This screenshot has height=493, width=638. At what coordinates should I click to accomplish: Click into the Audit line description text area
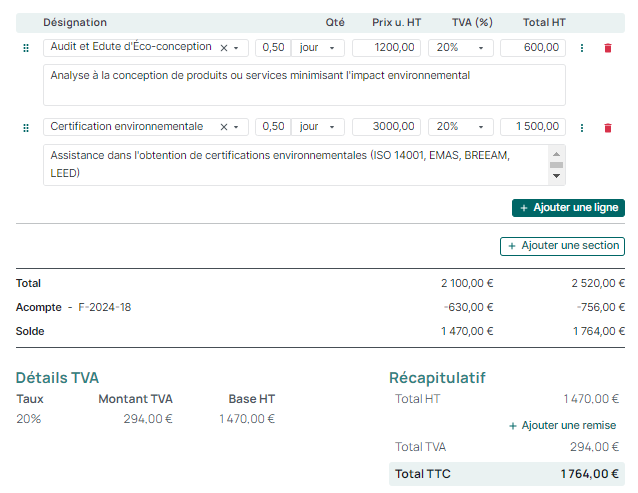pyautogui.click(x=304, y=85)
